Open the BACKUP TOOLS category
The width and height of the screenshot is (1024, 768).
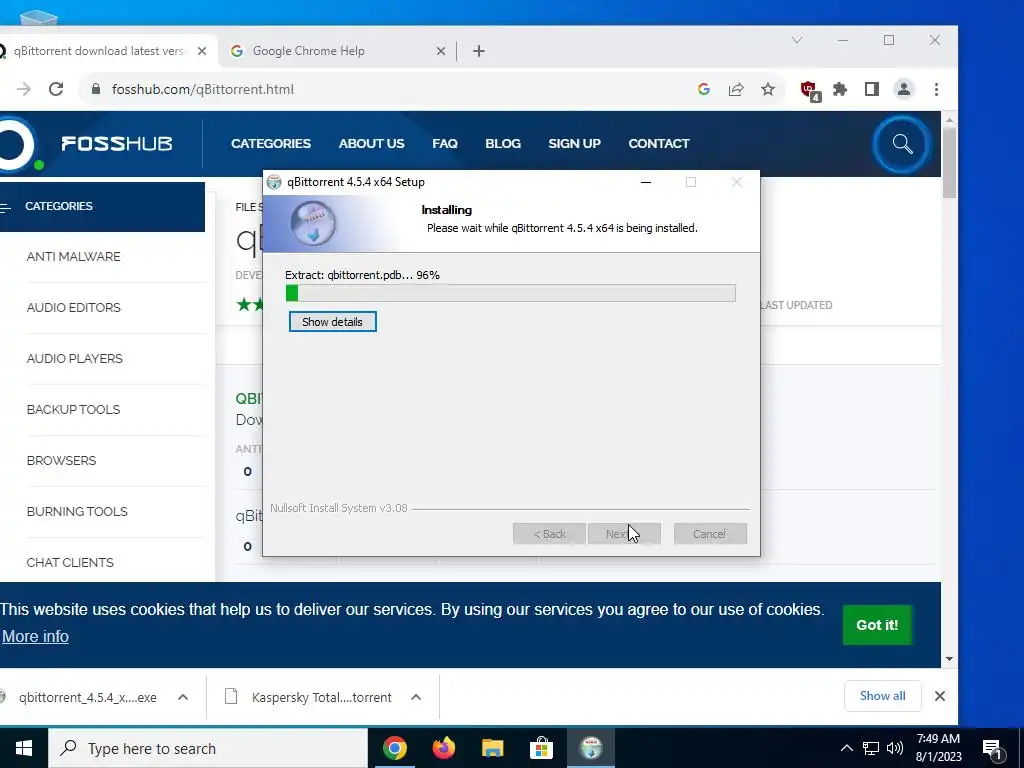[73, 409]
